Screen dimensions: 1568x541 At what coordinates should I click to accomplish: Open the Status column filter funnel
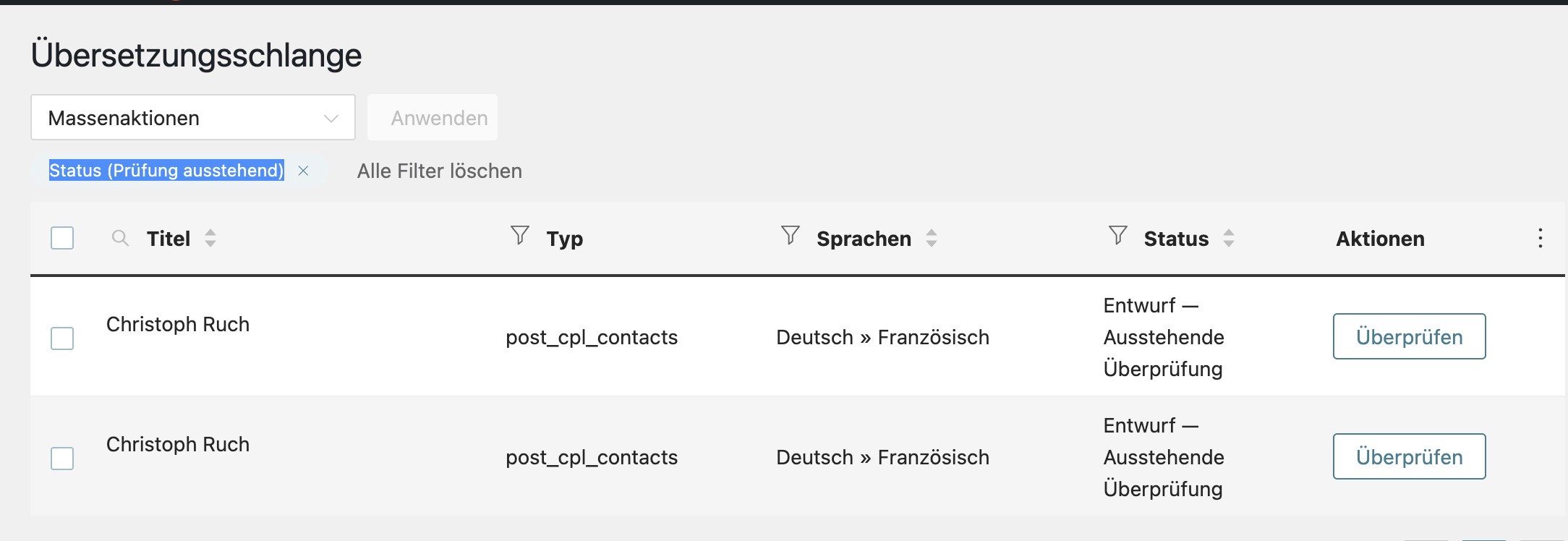pyautogui.click(x=1117, y=235)
